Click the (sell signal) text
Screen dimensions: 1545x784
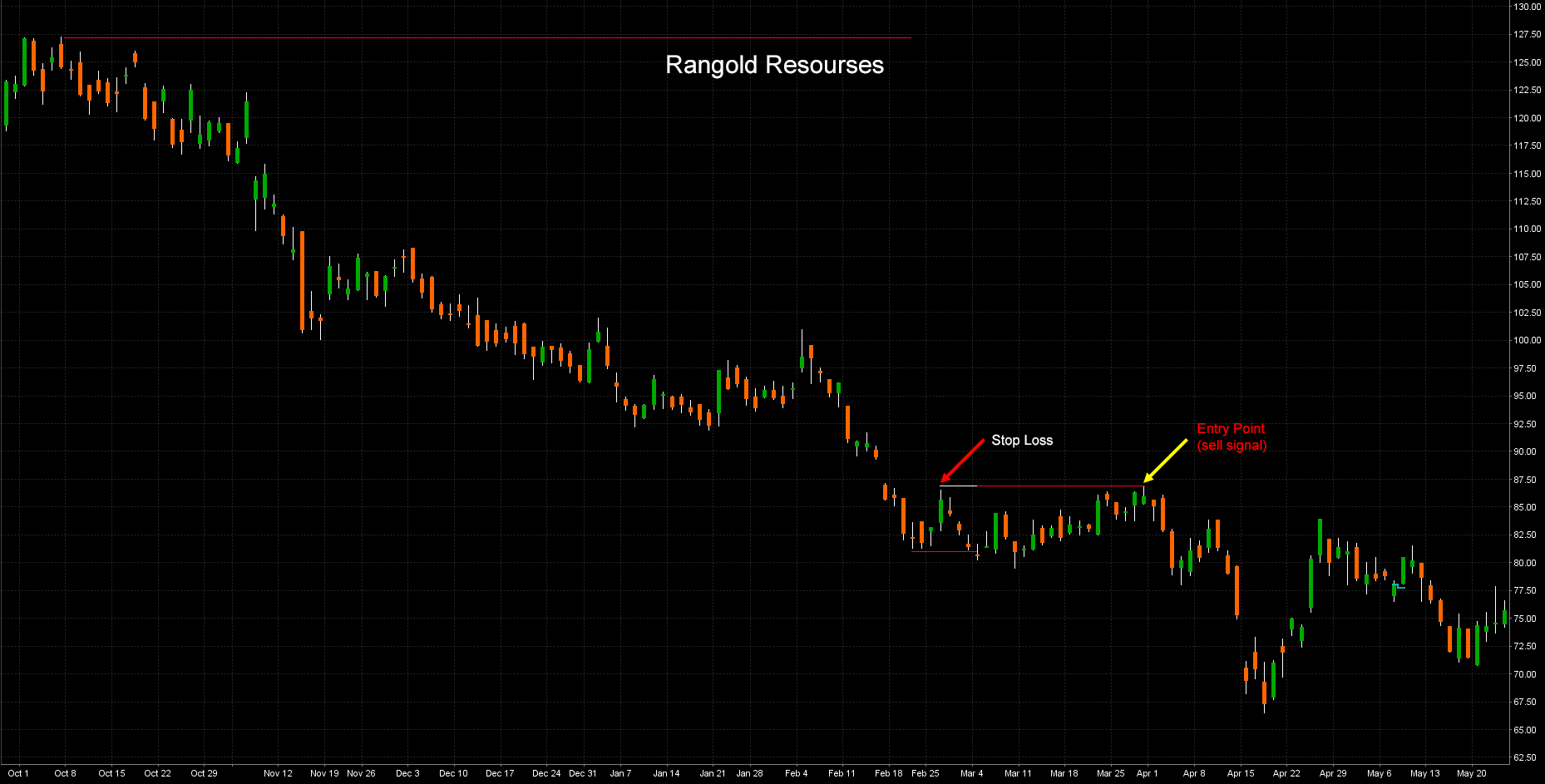(1232, 446)
